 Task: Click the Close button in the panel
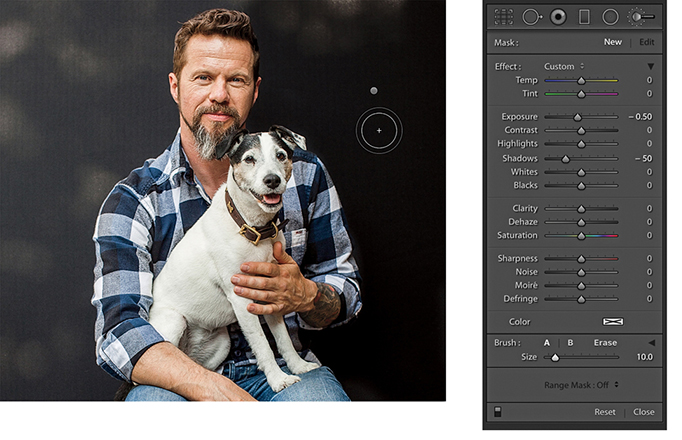[643, 412]
